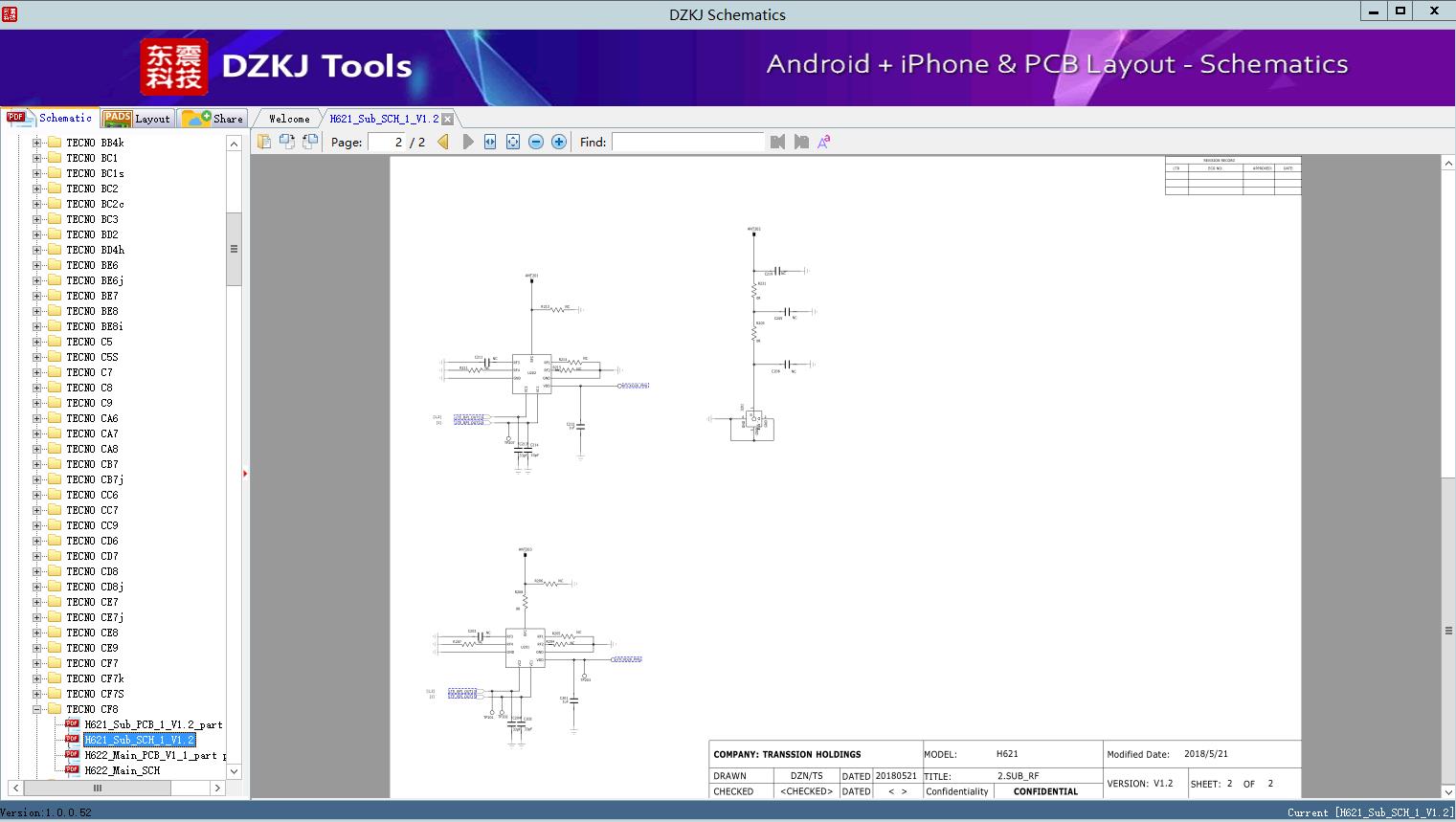
Task: Go to the Welcome tab
Action: click(x=288, y=119)
